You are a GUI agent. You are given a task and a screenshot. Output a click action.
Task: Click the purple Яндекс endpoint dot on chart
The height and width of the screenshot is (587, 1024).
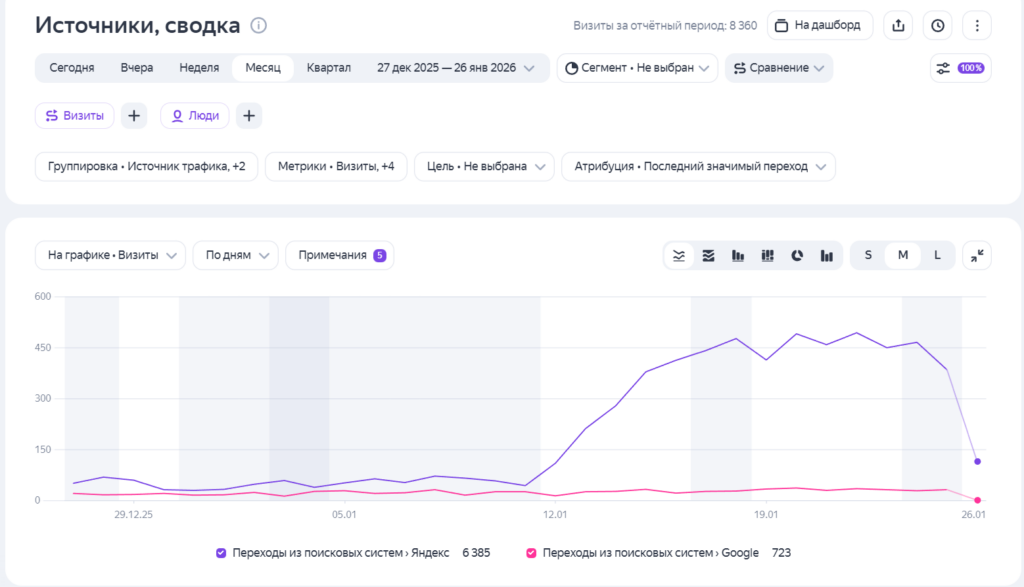pyautogui.click(x=977, y=462)
